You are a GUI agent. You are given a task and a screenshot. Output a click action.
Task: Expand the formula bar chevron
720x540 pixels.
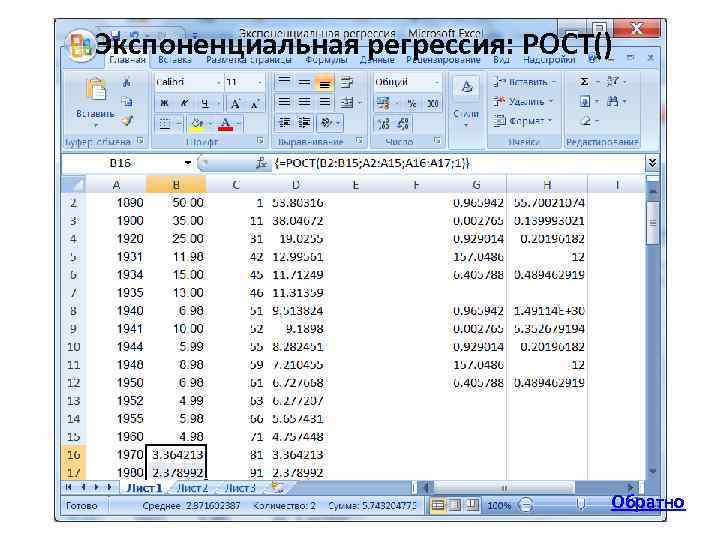pyautogui.click(x=652, y=163)
